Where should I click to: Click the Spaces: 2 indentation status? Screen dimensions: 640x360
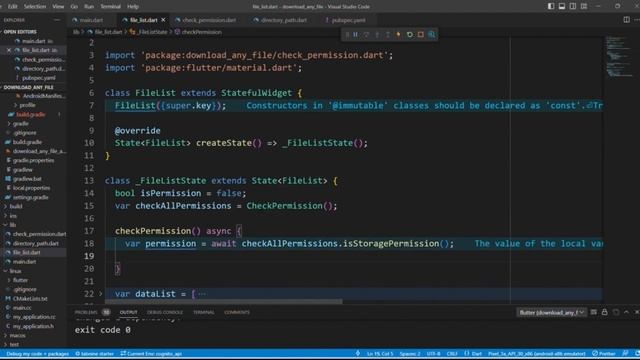tap(410, 353)
